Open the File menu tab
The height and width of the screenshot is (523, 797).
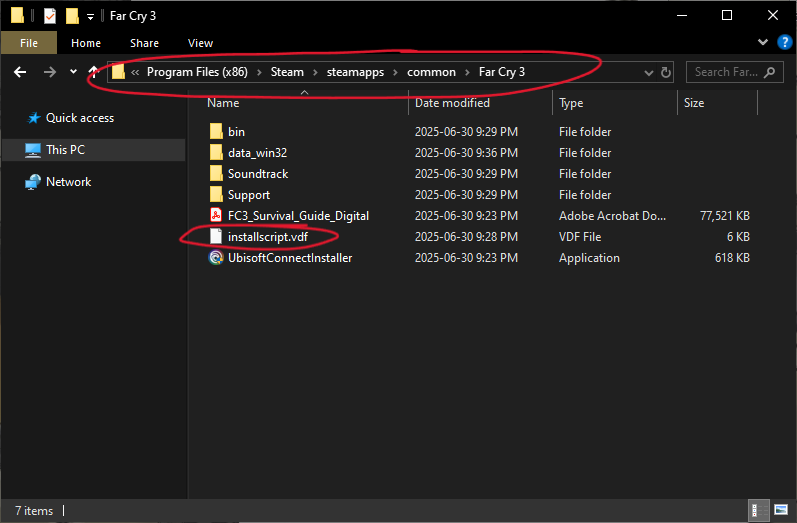click(29, 43)
